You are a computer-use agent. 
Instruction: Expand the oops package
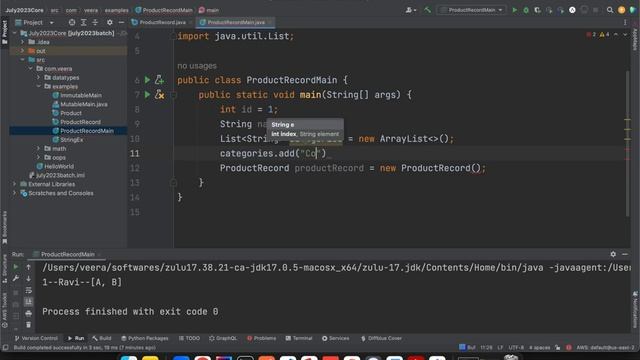pyautogui.click(x=39, y=158)
